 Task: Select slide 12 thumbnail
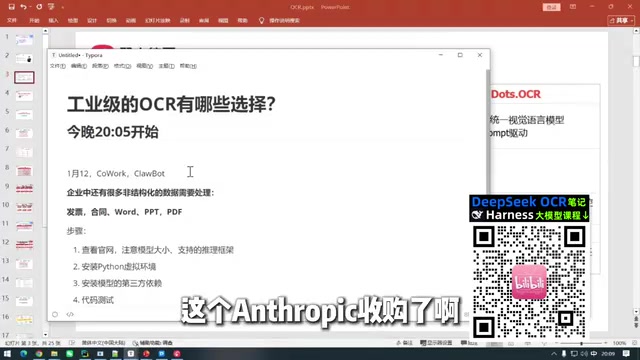[x=24, y=245]
